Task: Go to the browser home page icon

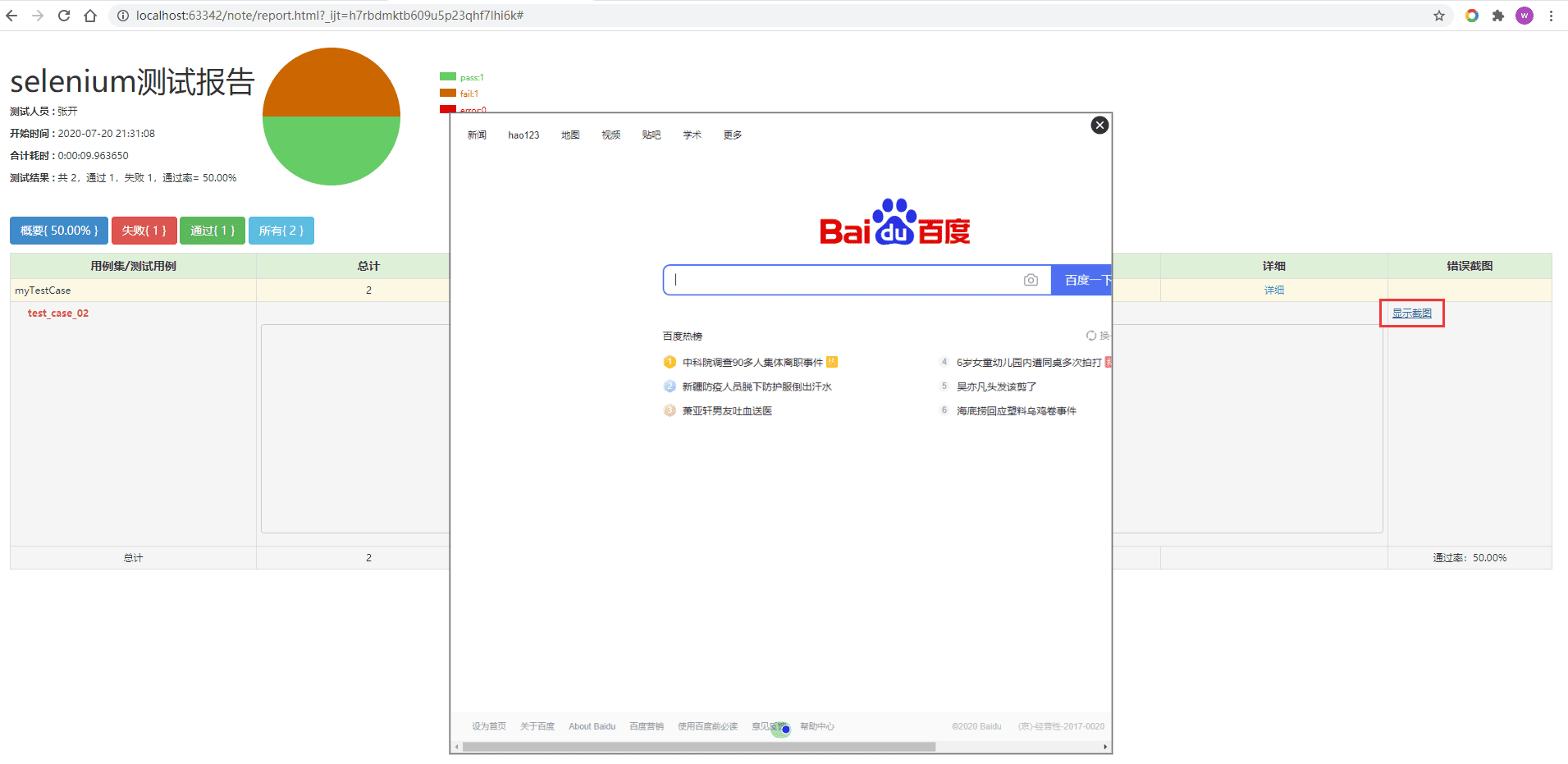Action: 90,16
